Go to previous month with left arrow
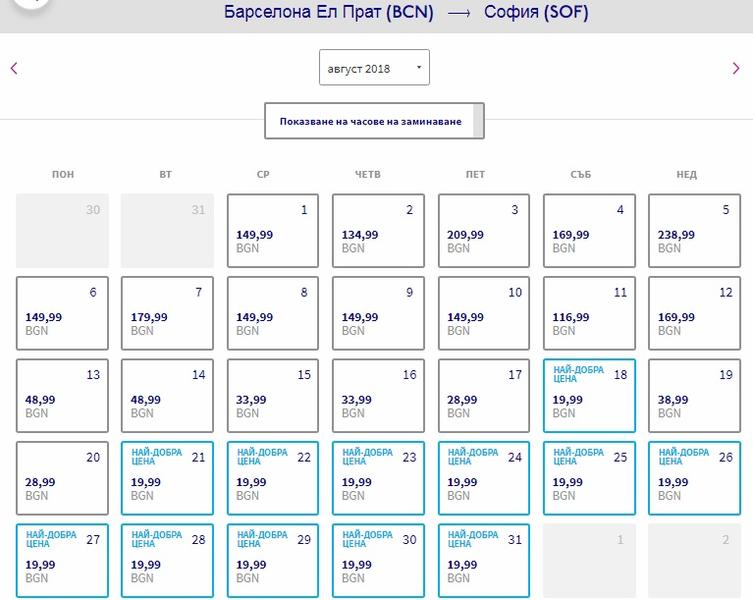Viewport: 753px width, 600px height. coord(14,68)
